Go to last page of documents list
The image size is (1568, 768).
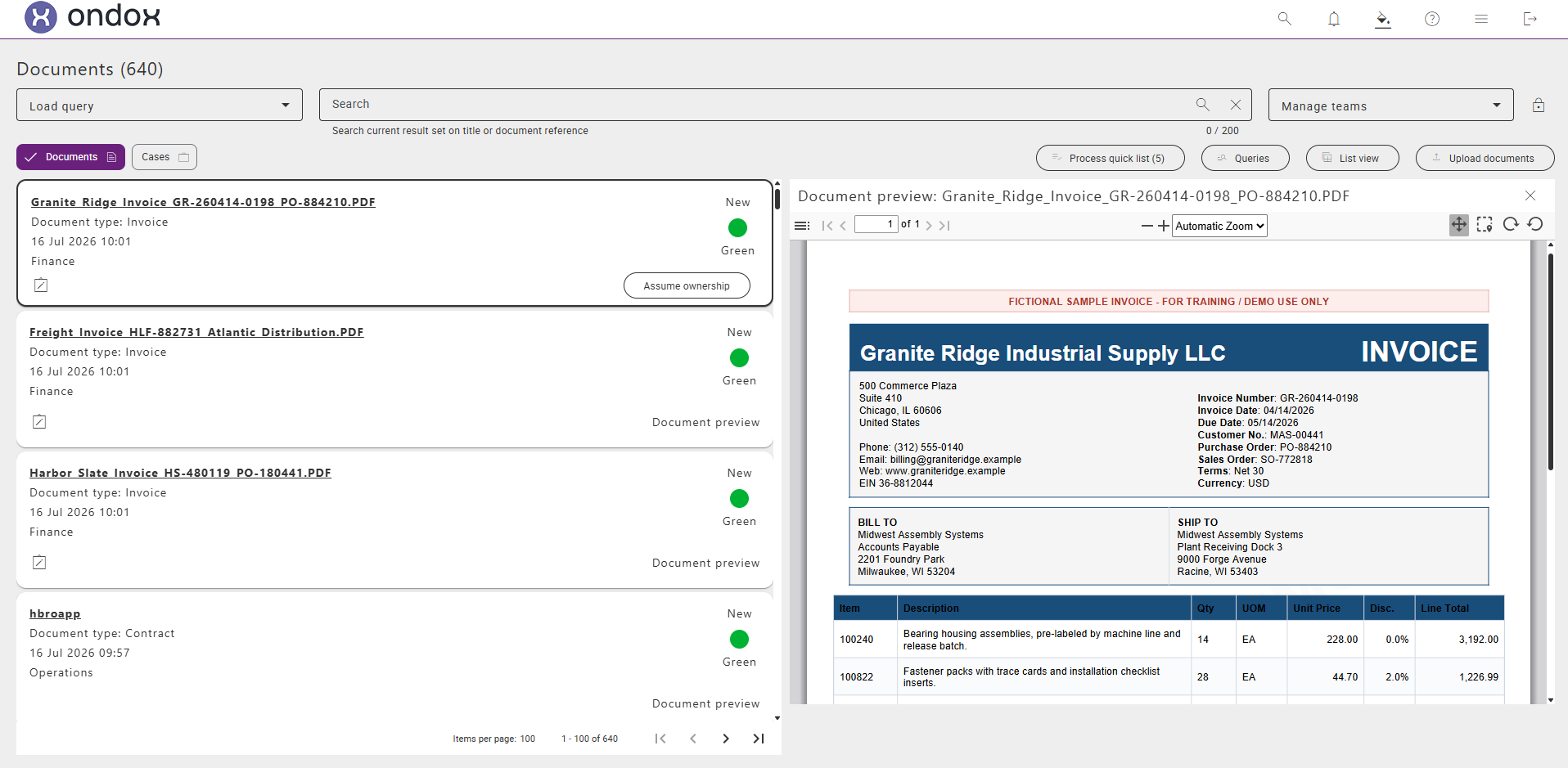click(759, 739)
